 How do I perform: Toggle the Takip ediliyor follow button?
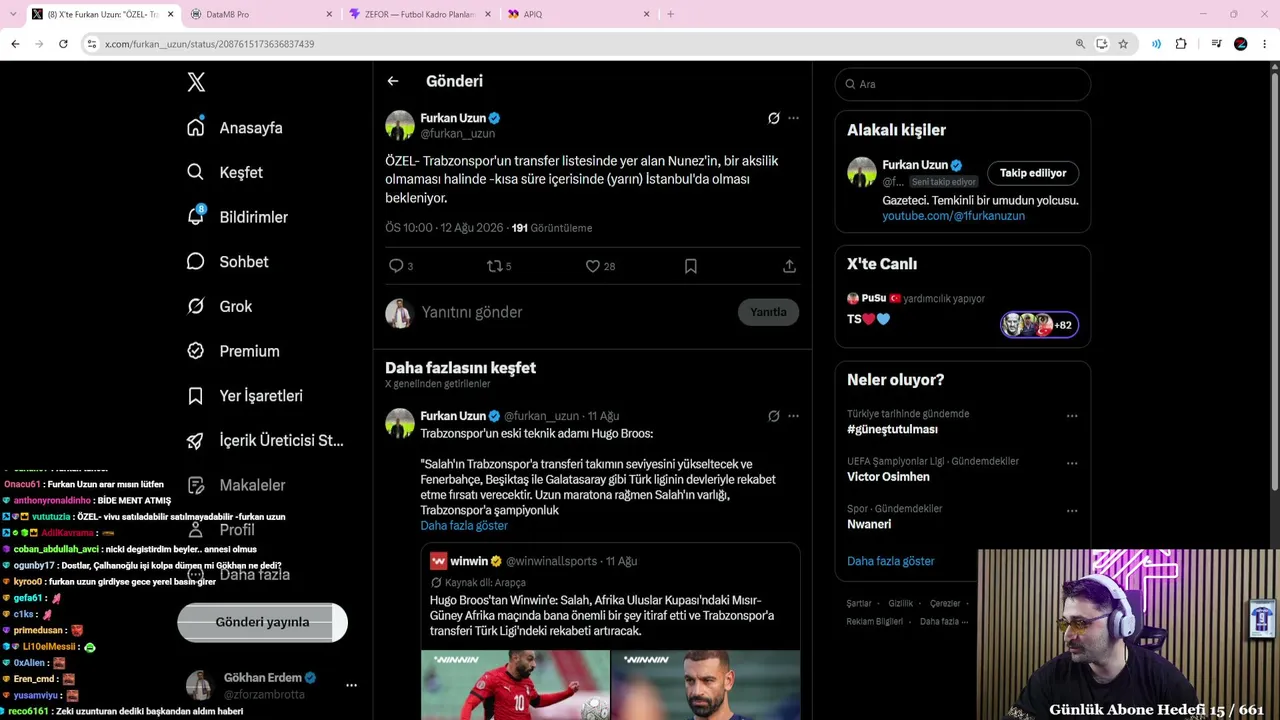click(x=1033, y=173)
